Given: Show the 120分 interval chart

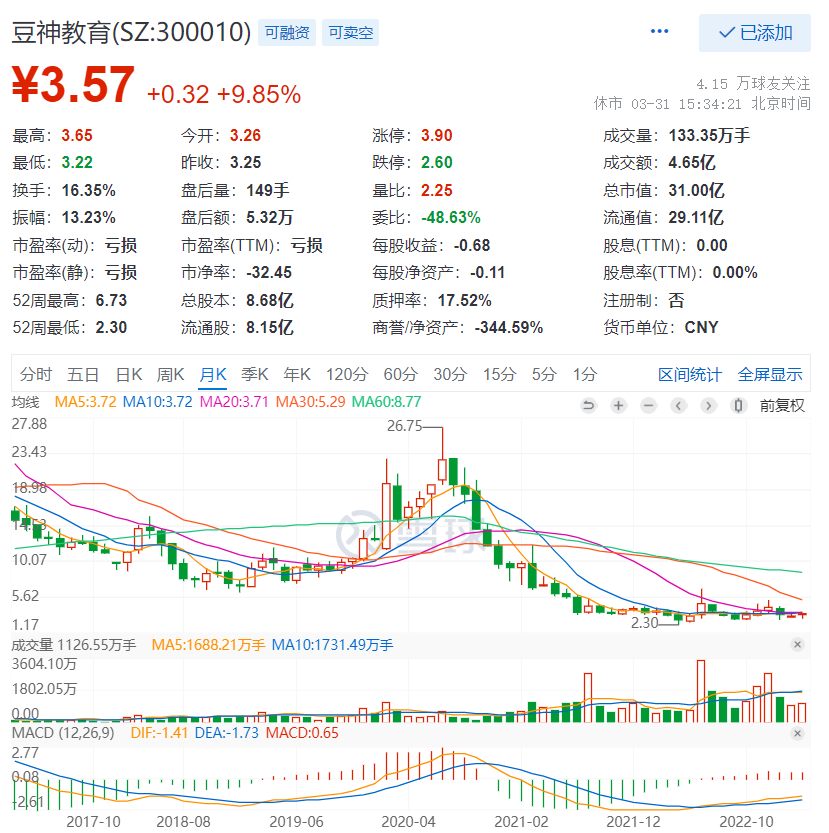Looking at the screenshot, I should point(347,375).
